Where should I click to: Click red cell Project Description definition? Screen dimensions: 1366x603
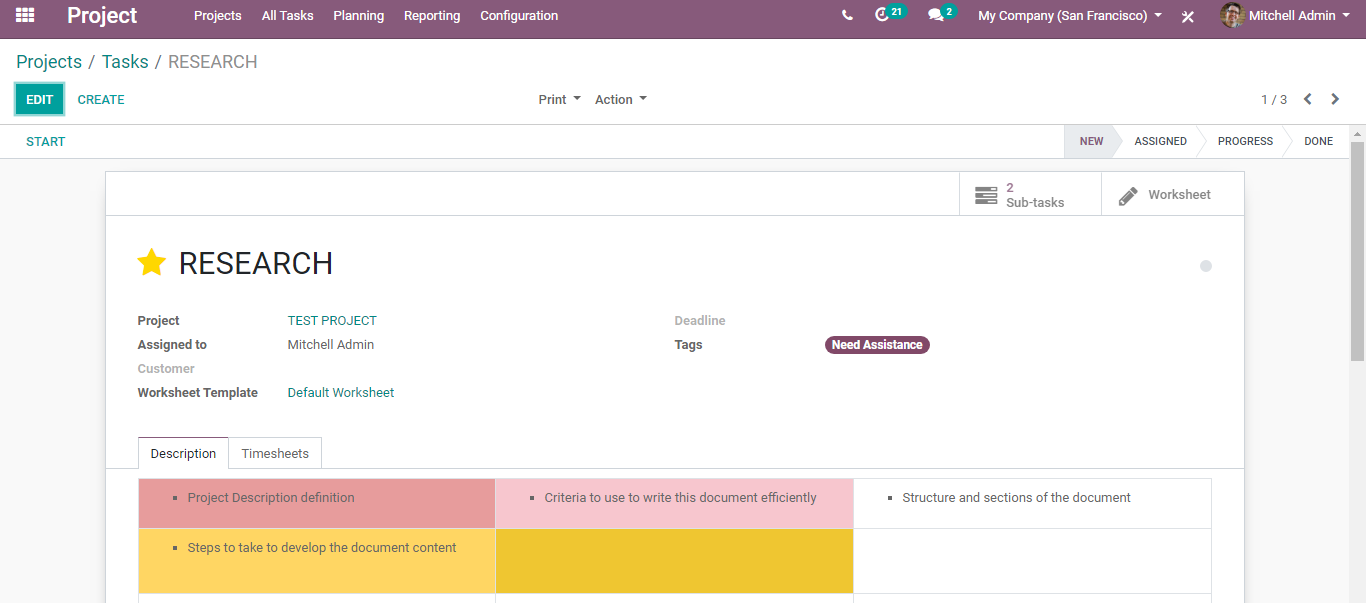pos(317,503)
